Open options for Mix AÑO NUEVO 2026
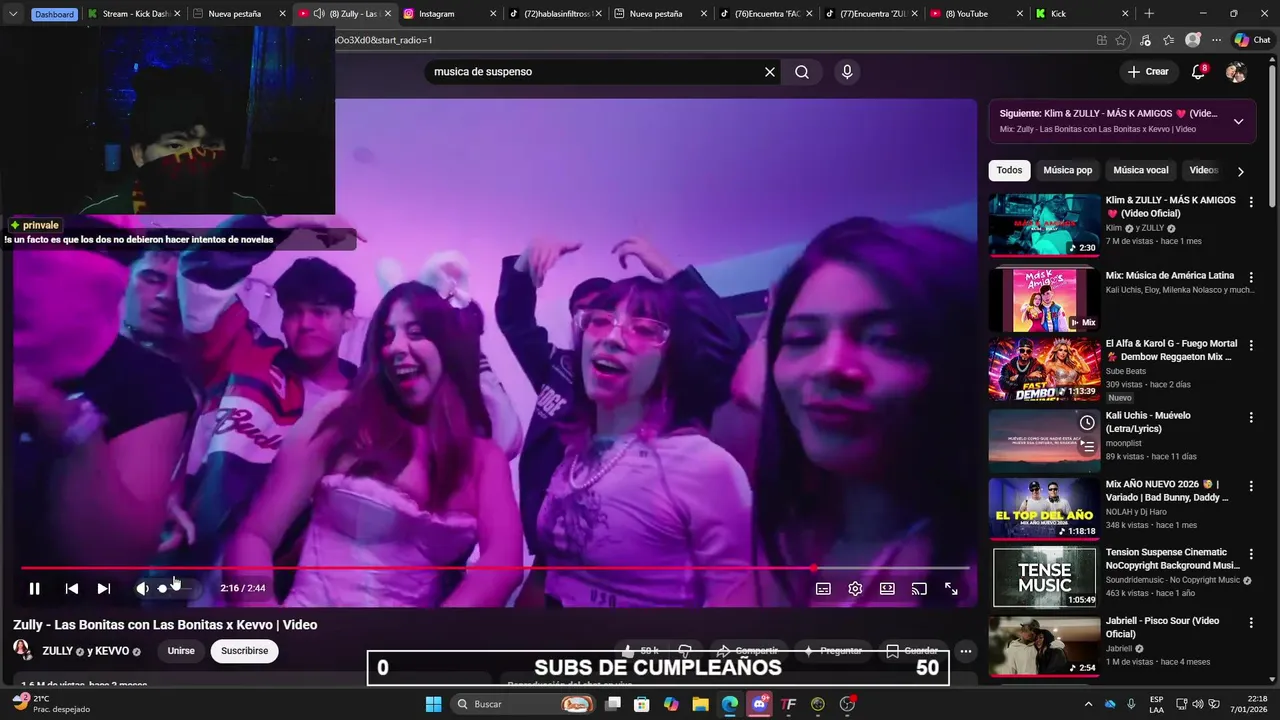 pos(1250,485)
